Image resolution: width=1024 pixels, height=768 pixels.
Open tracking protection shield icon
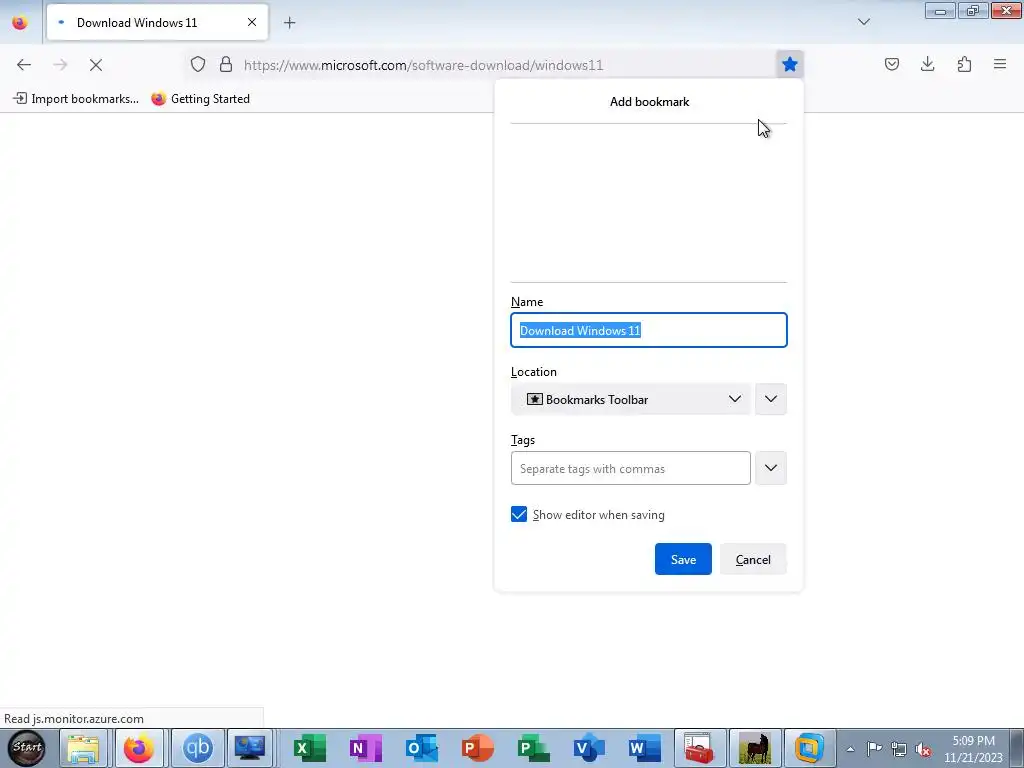198,64
